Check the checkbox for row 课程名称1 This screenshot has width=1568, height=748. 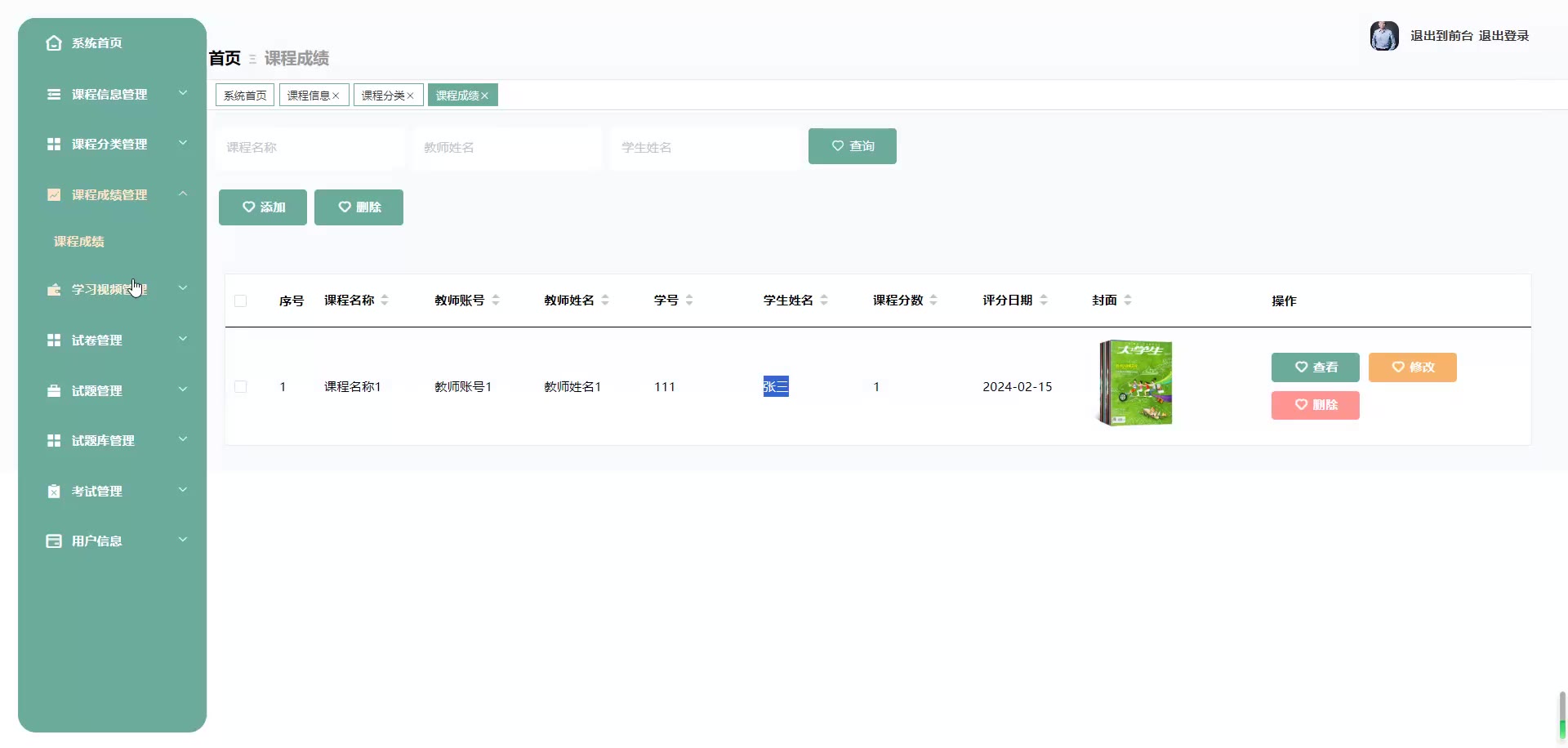(x=240, y=386)
